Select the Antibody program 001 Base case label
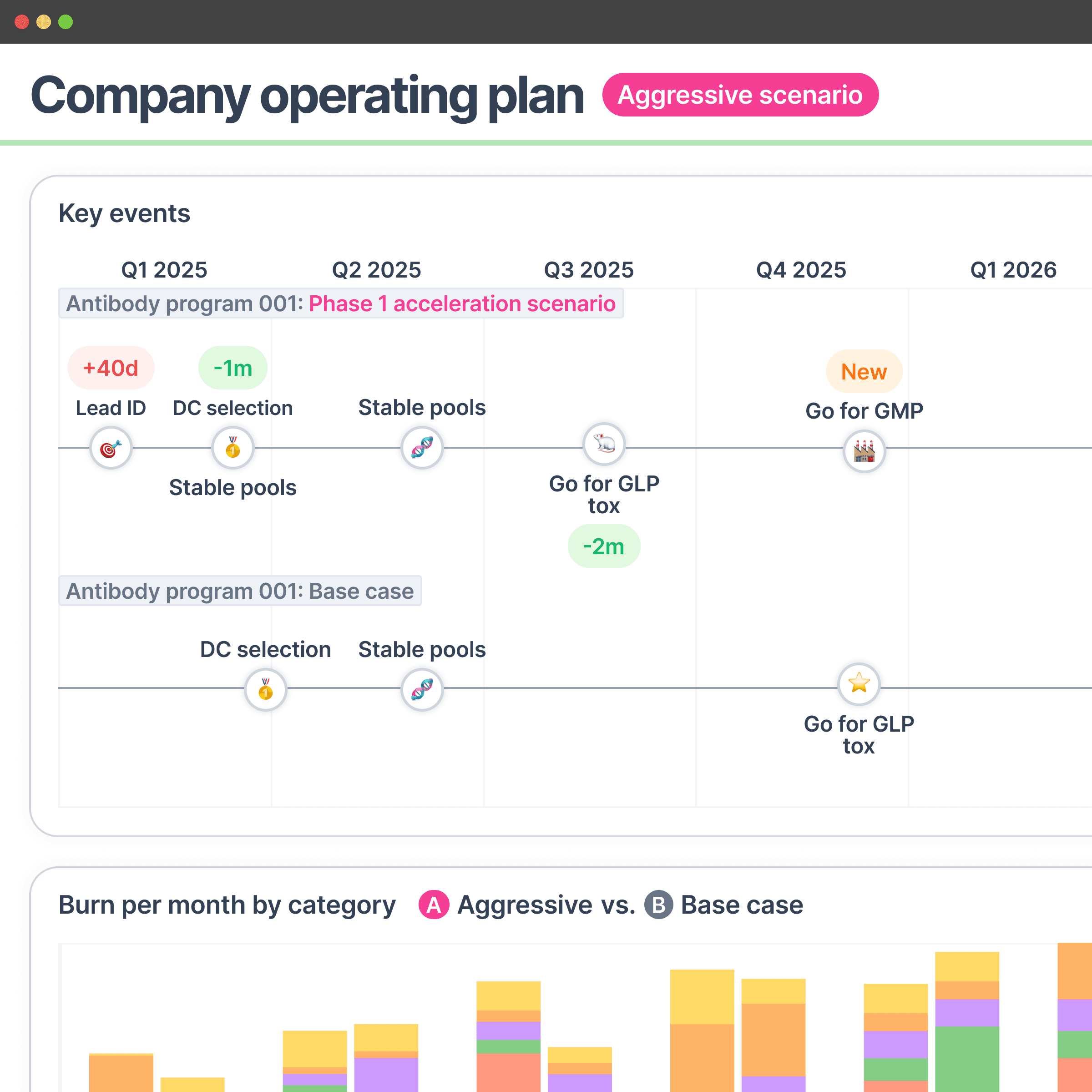The height and width of the screenshot is (1092, 1092). (x=240, y=591)
